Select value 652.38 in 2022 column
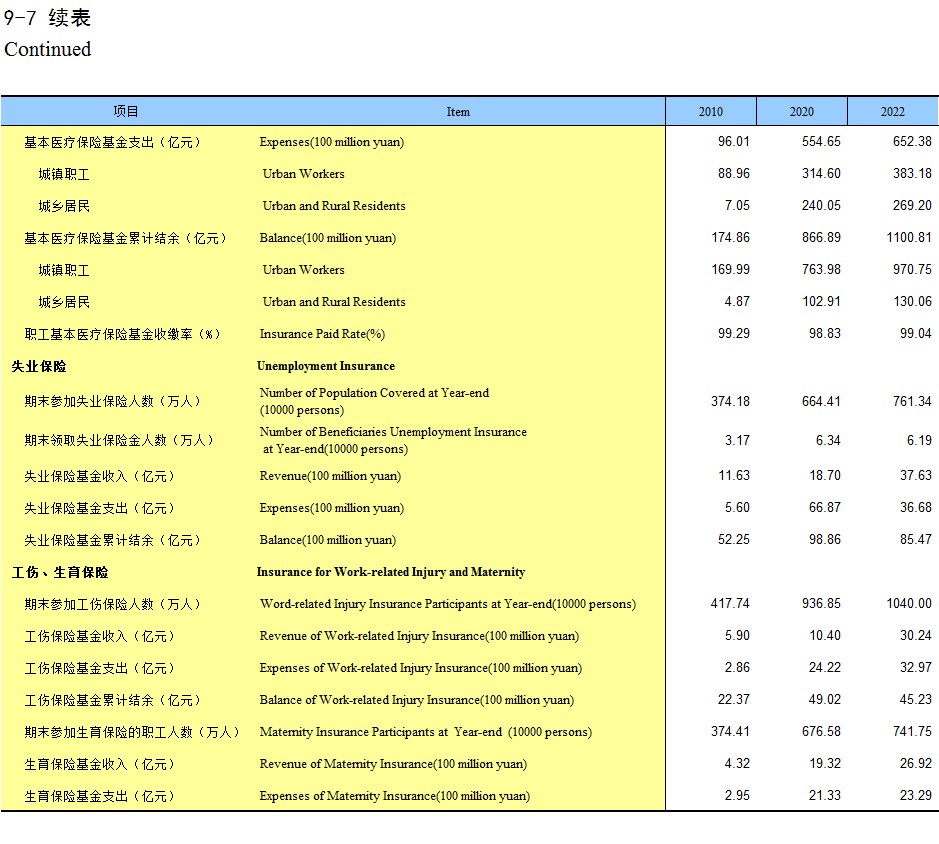The image size is (939, 844). pyautogui.click(x=912, y=141)
